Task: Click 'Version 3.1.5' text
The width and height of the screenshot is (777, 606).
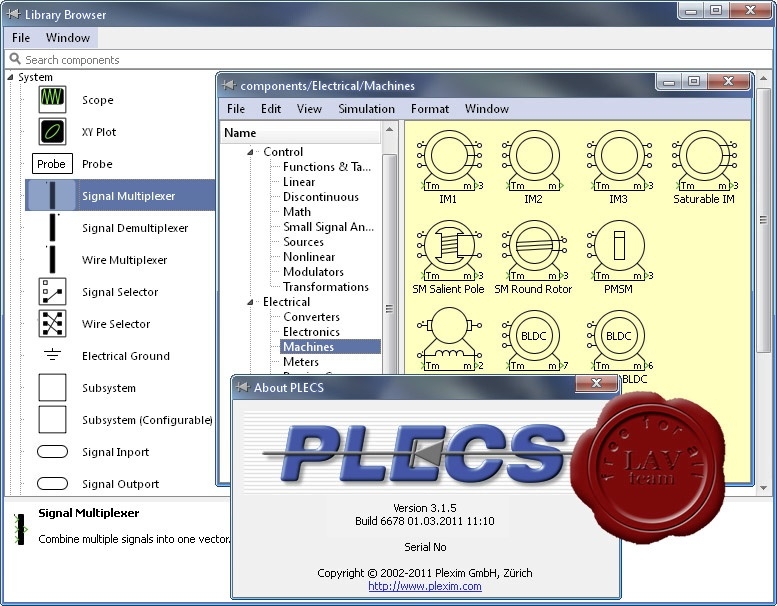Action: tap(425, 508)
